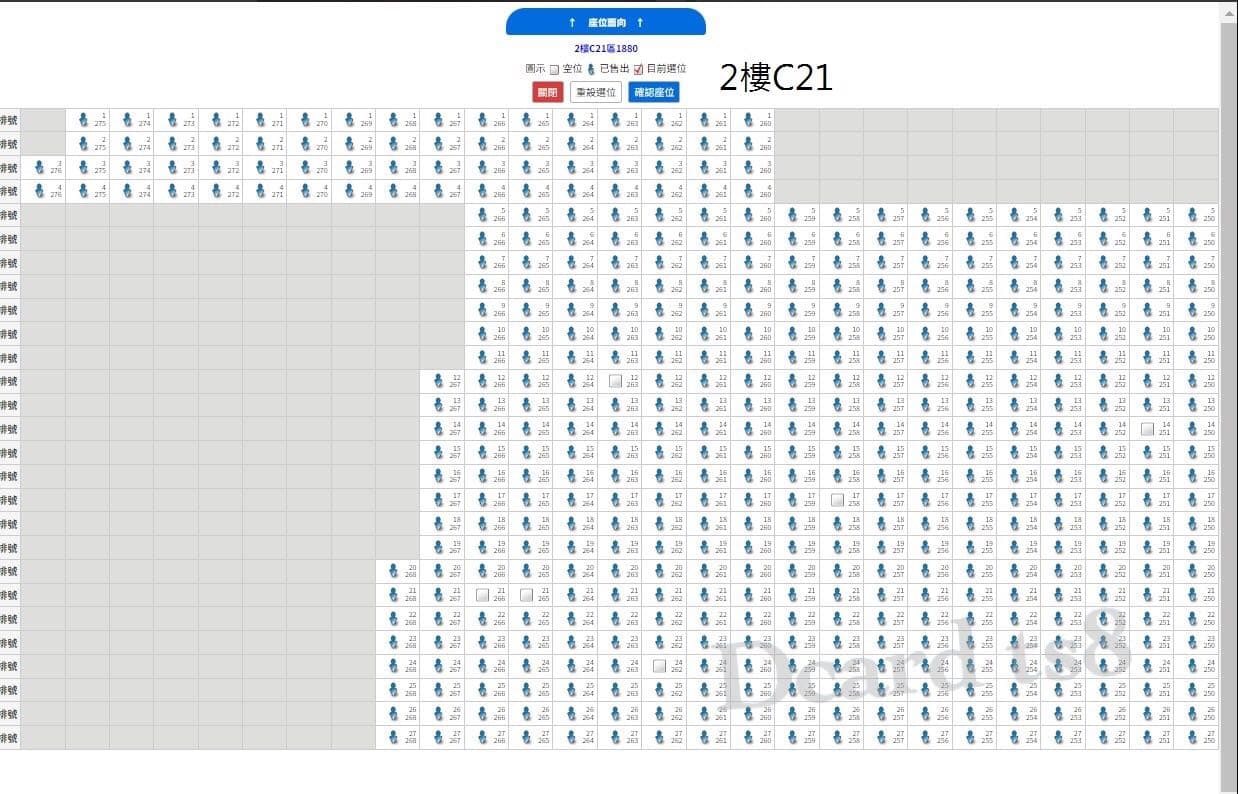Select empty seat row 12 number 263
Image resolution: width=1238 pixels, height=794 pixels.
tap(616, 381)
